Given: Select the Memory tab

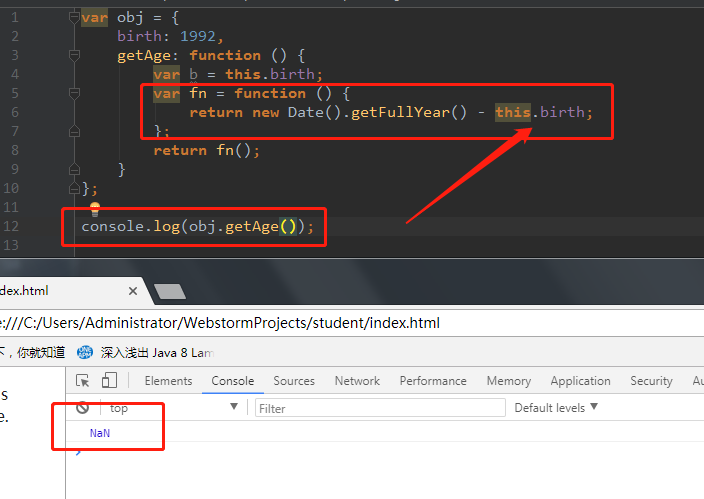Looking at the screenshot, I should click(x=508, y=381).
